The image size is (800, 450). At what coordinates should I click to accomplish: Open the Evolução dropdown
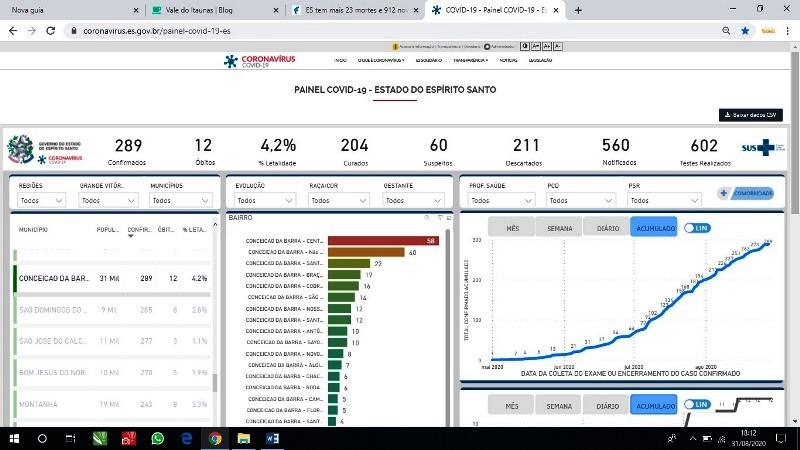tap(265, 201)
